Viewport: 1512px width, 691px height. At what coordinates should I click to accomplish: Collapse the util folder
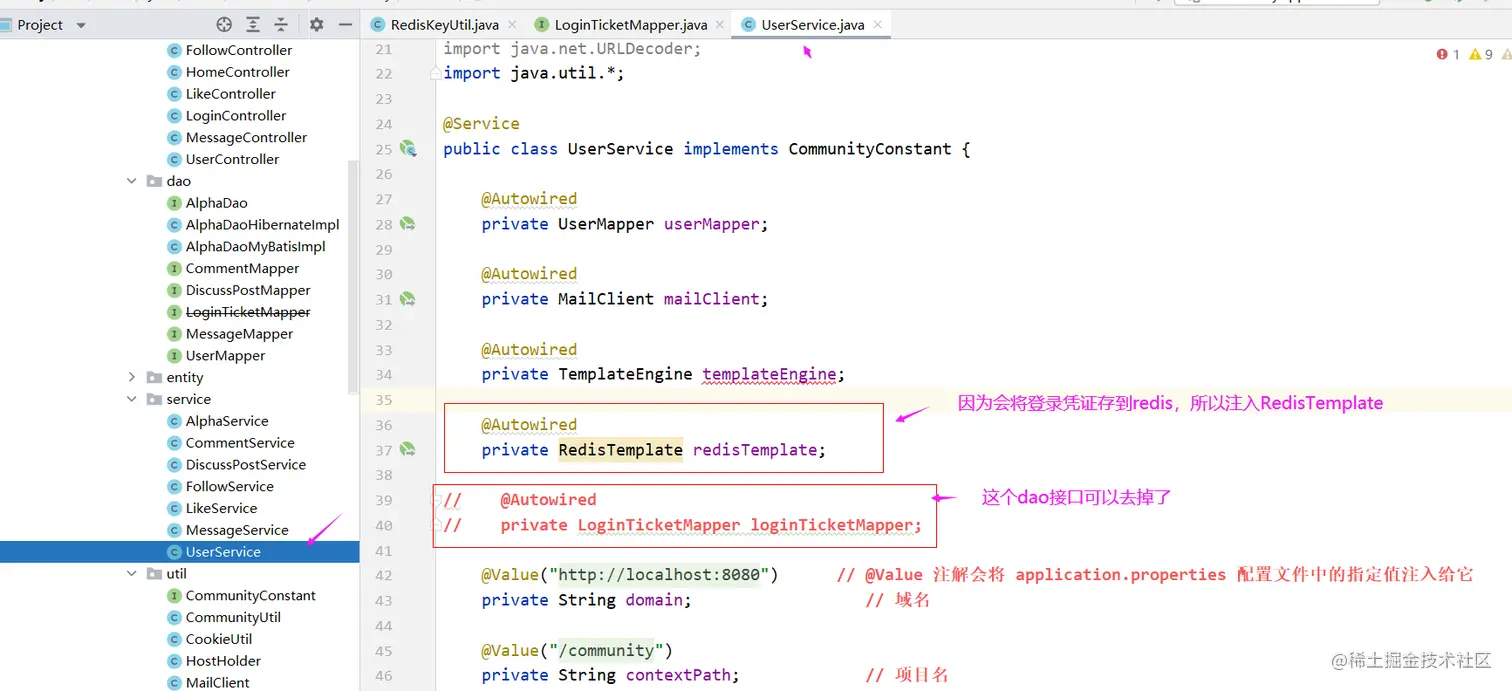click(132, 574)
